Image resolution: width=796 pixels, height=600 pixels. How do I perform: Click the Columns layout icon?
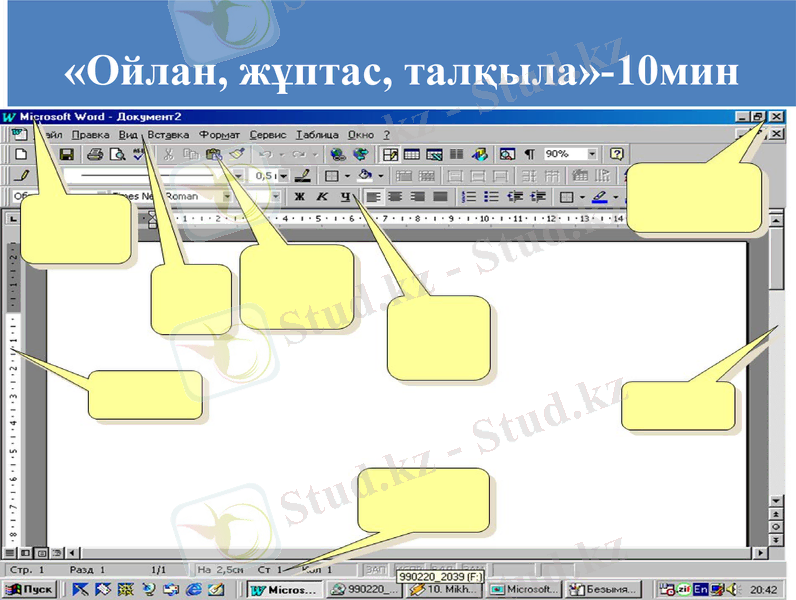tap(457, 154)
